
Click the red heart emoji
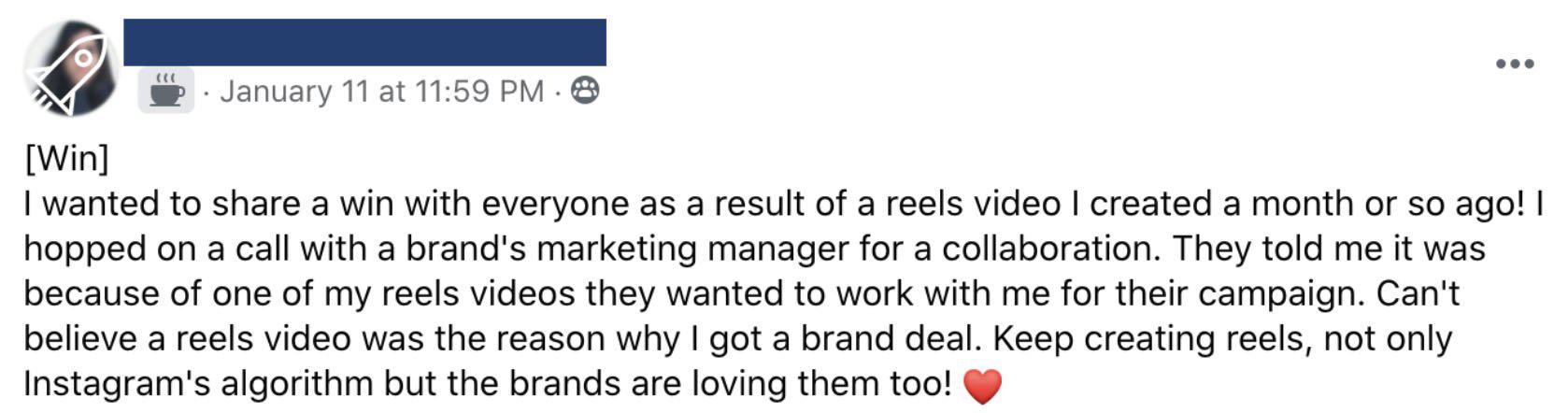(x=981, y=385)
